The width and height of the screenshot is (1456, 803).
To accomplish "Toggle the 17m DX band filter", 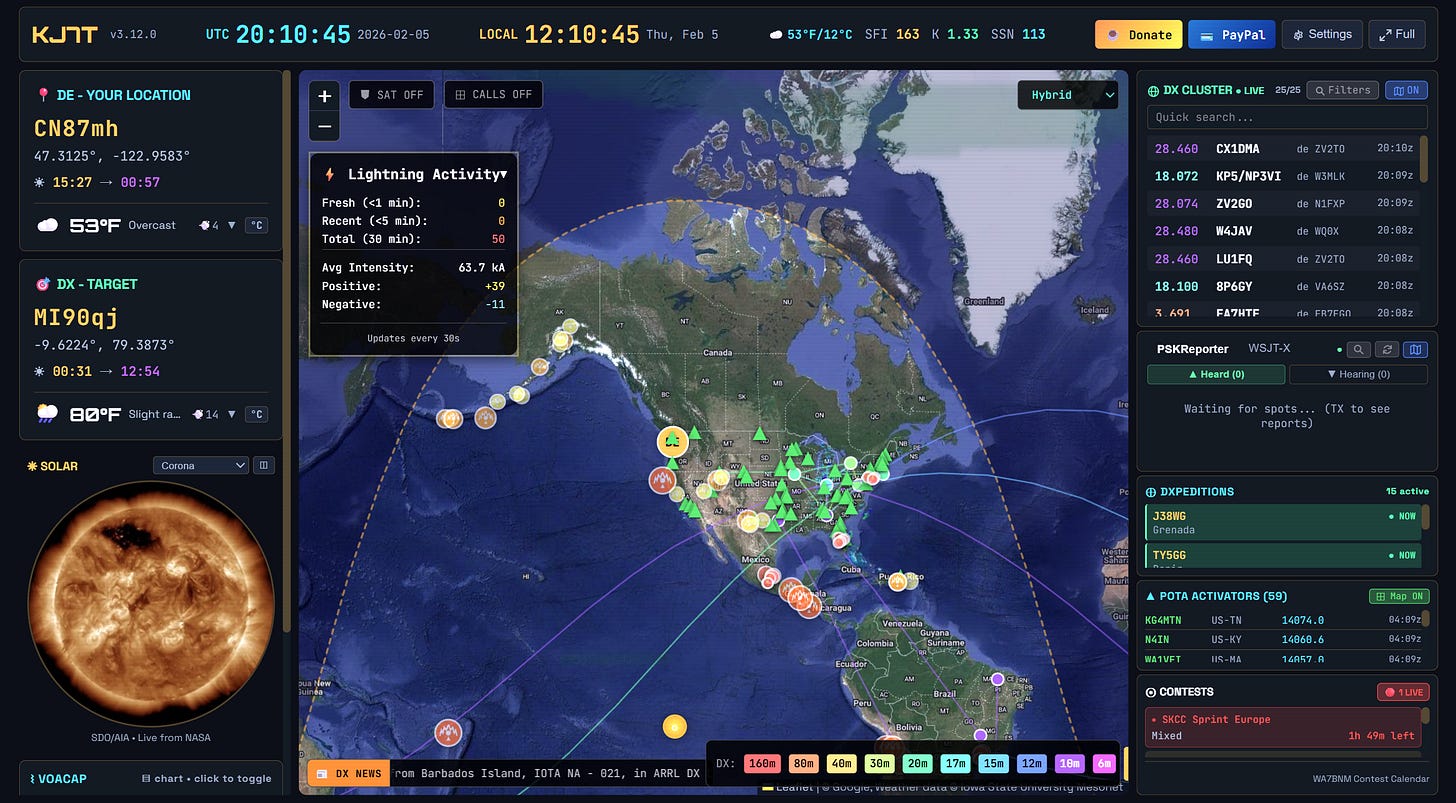I will point(957,764).
